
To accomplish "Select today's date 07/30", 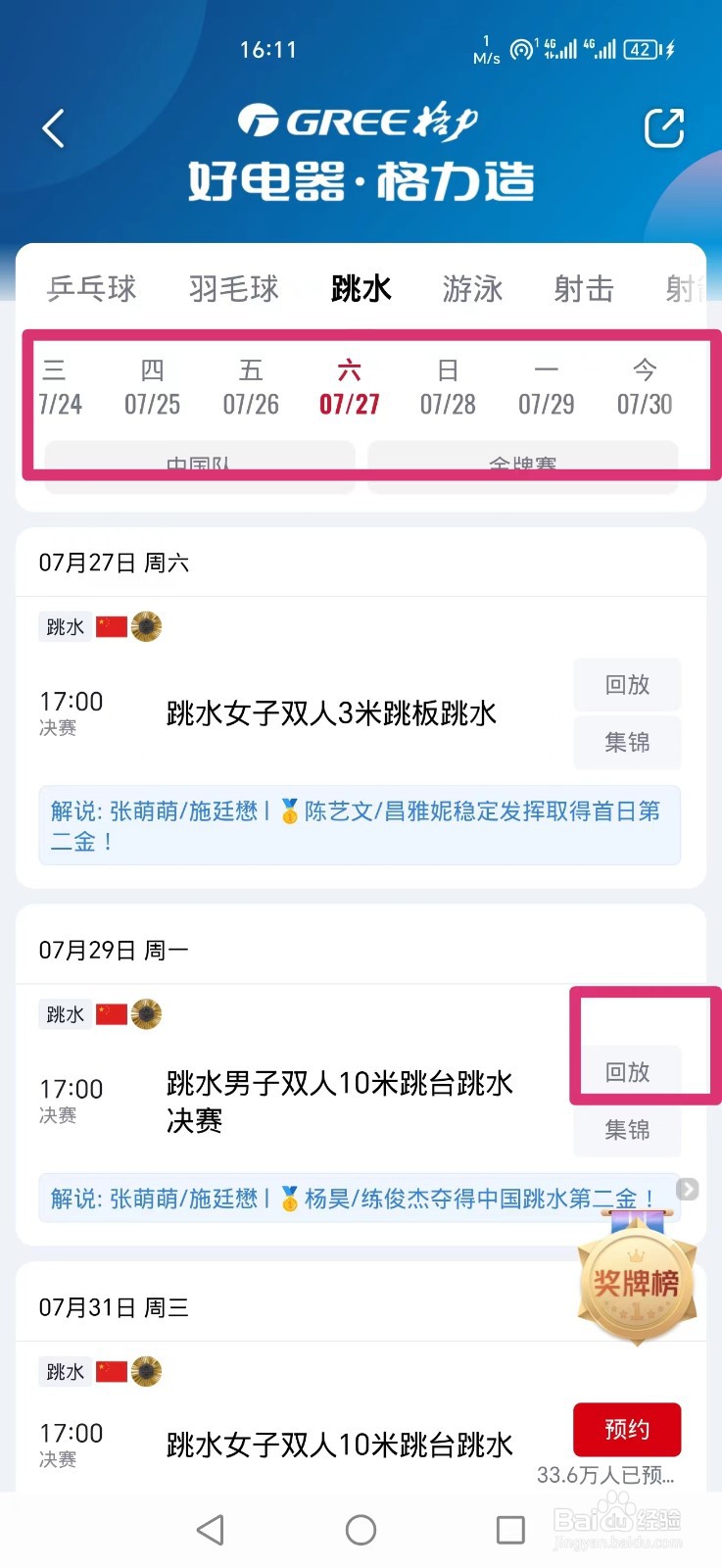I will click(x=645, y=387).
